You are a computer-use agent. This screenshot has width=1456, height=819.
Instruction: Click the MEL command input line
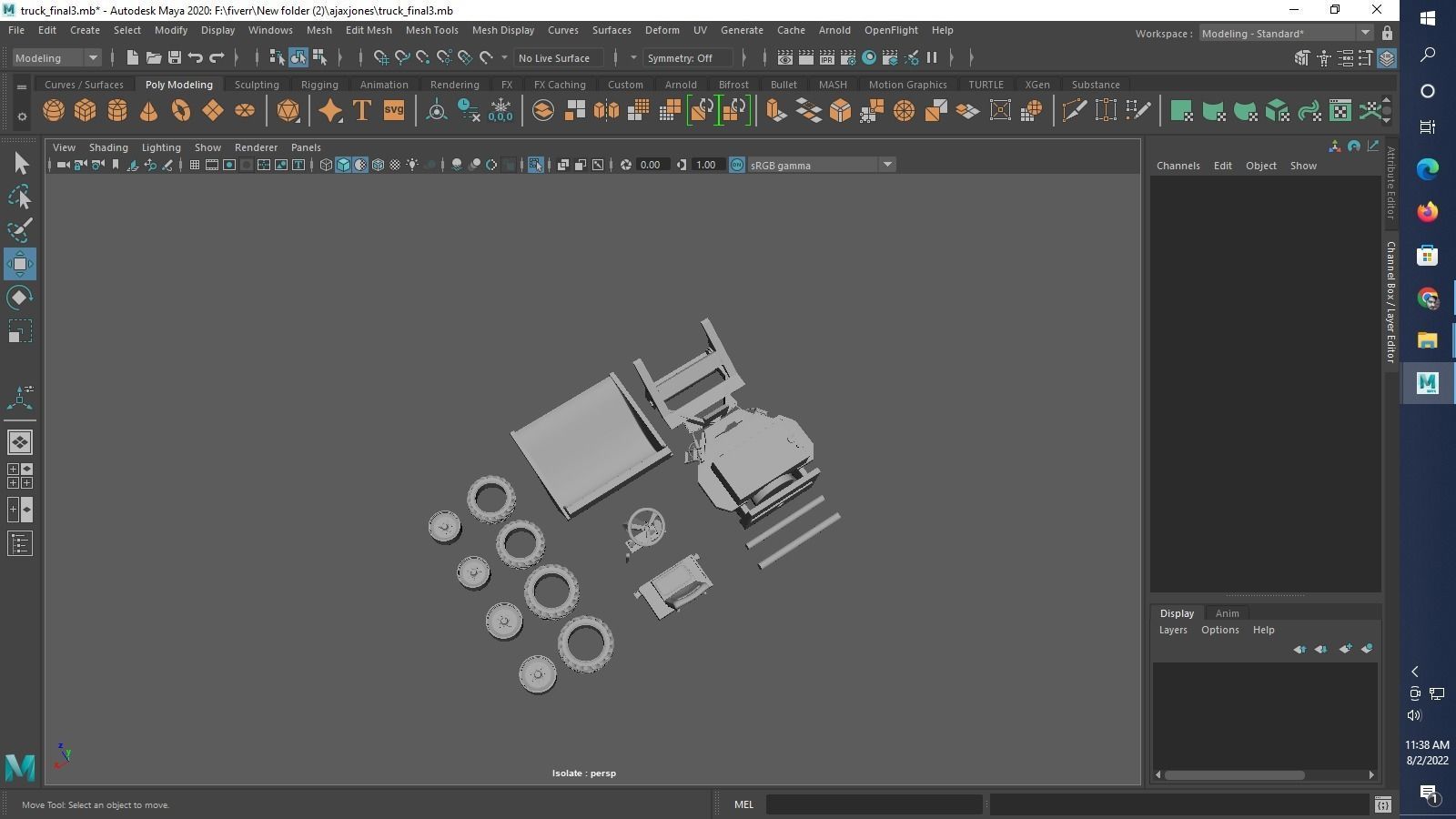874,804
